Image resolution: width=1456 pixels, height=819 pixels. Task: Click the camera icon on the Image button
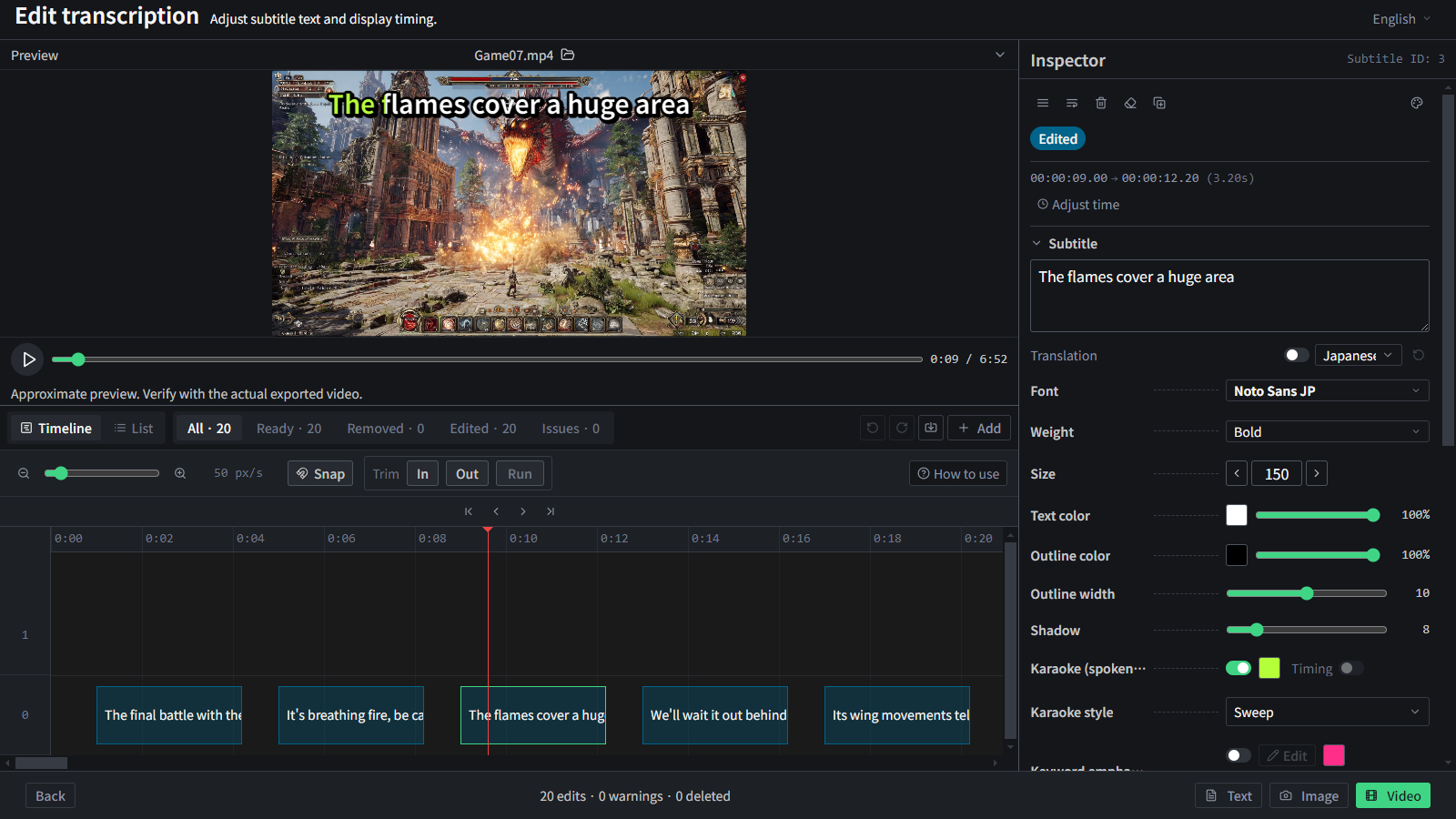coord(1286,795)
